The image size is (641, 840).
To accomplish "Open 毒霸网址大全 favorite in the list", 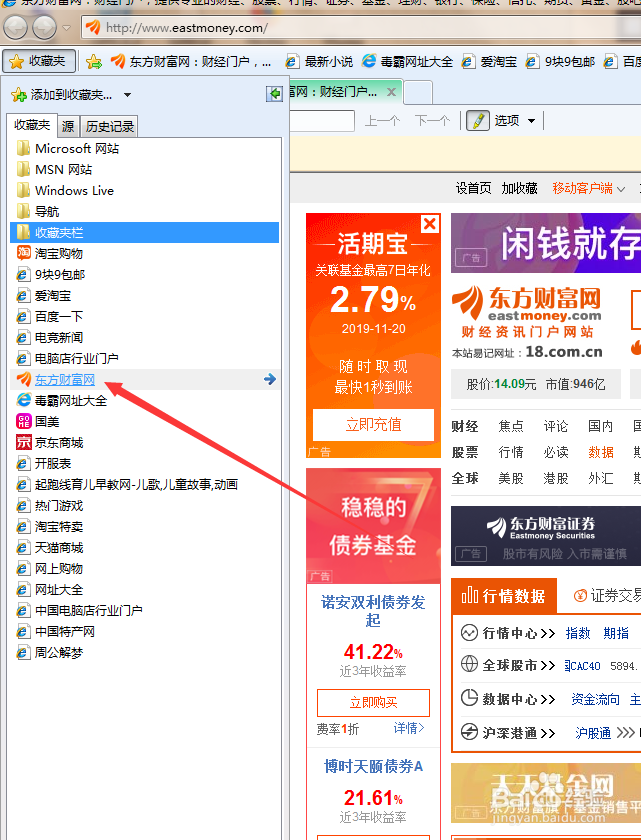I will coord(145,400).
